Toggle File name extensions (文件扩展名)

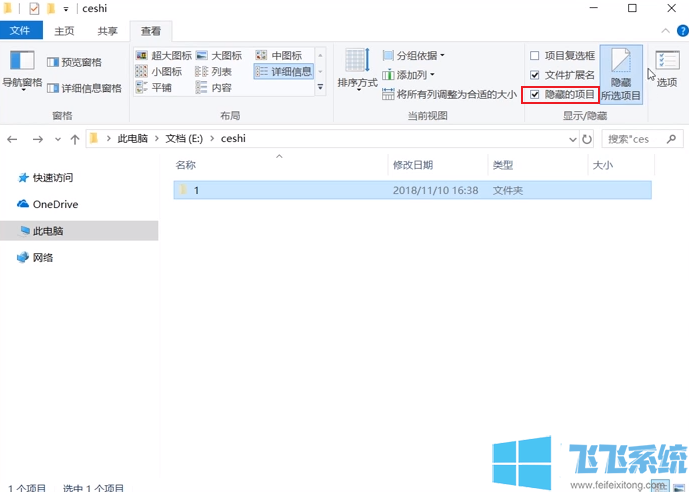click(562, 75)
